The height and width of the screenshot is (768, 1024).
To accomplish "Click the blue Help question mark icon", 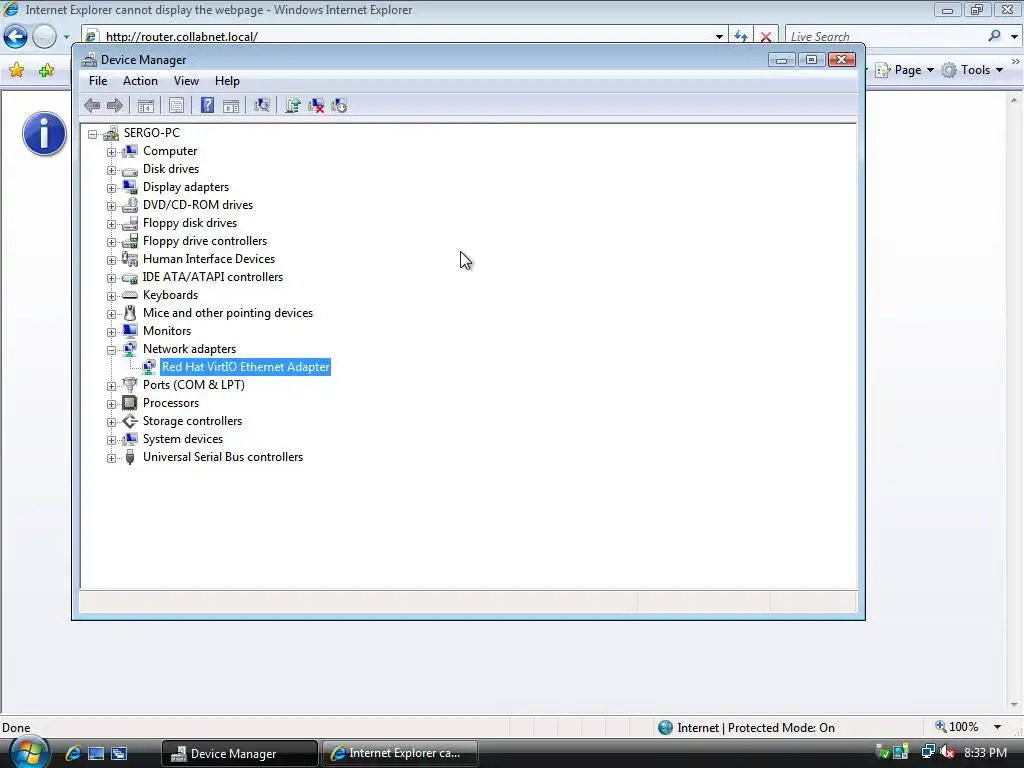I will tap(207, 105).
